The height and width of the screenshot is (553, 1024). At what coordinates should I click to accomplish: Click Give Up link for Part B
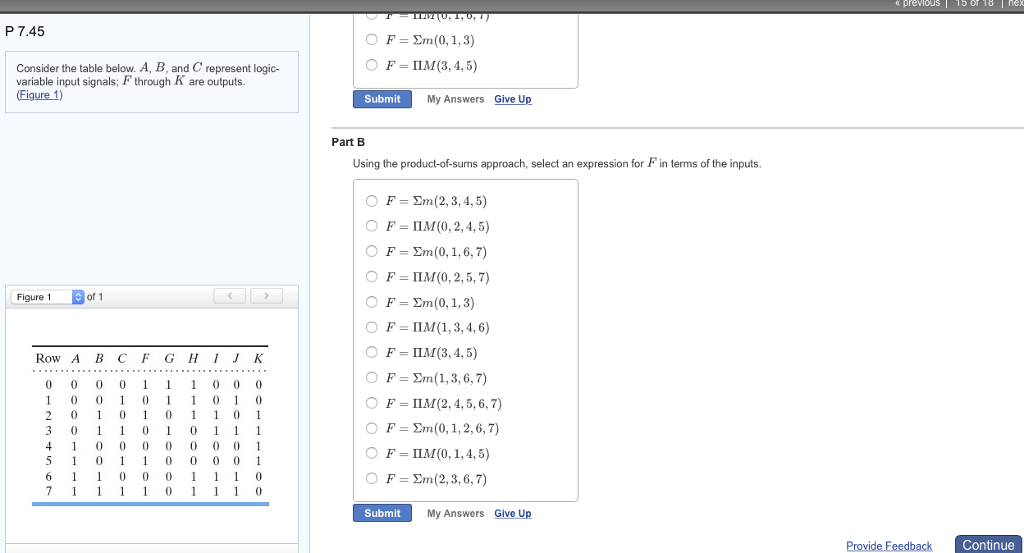513,513
